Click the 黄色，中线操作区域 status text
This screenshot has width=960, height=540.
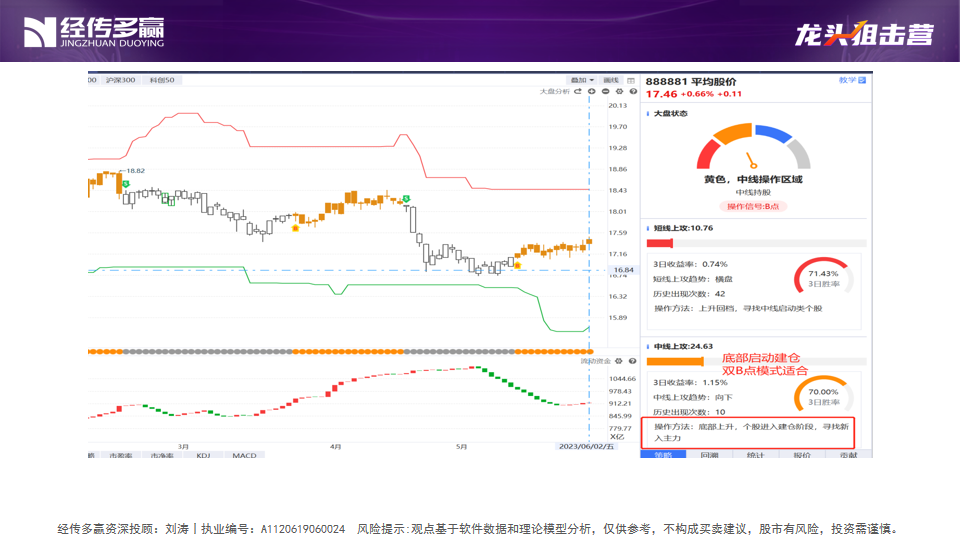point(753,179)
